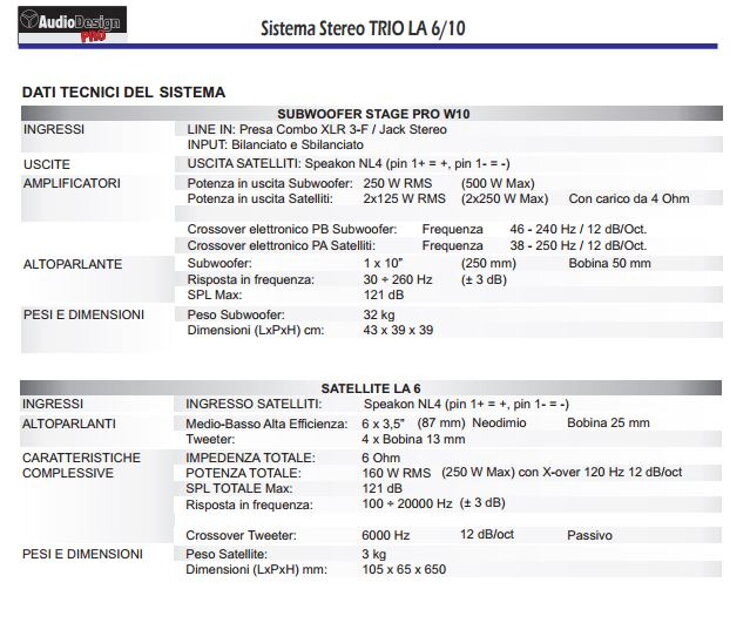This screenshot has width=750, height=623.
Task: Click the '2x125 W RMS' satellite power value
Action: point(404,199)
